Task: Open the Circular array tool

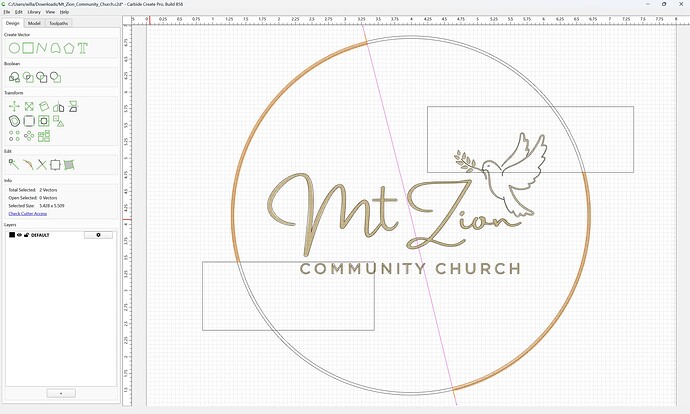Action: 29,136
